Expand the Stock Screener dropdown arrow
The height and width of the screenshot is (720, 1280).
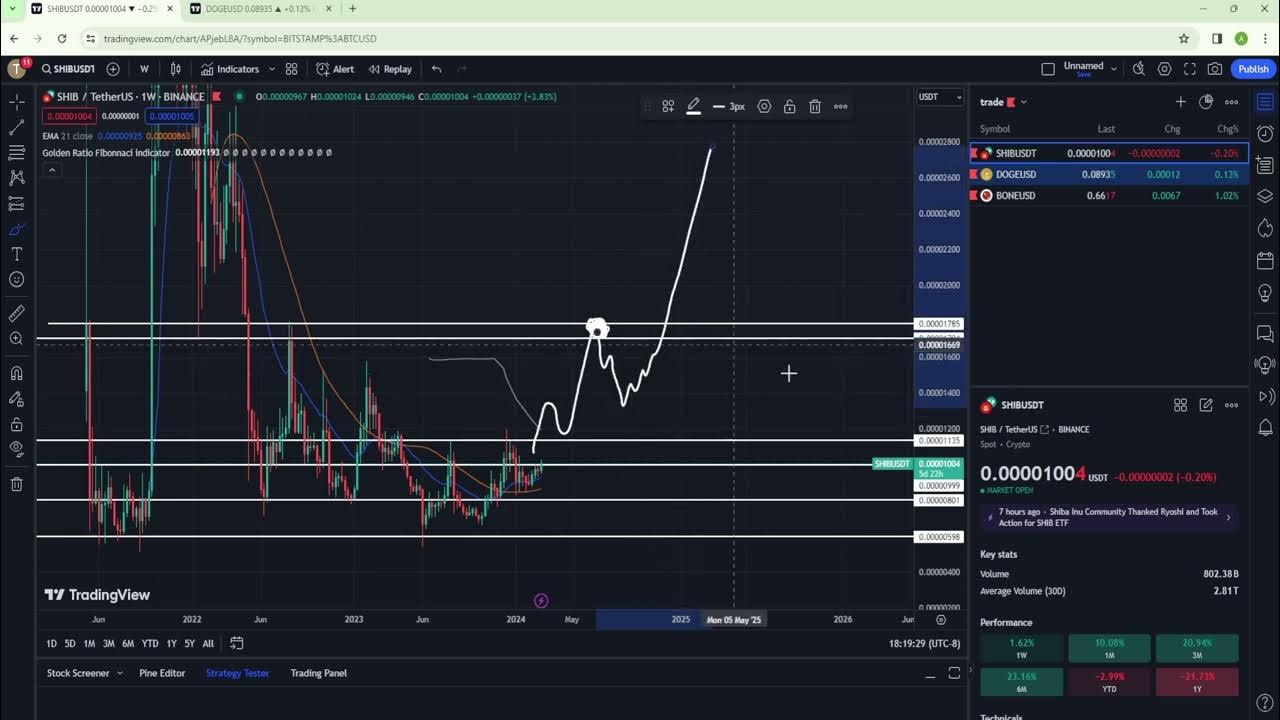(x=120, y=673)
